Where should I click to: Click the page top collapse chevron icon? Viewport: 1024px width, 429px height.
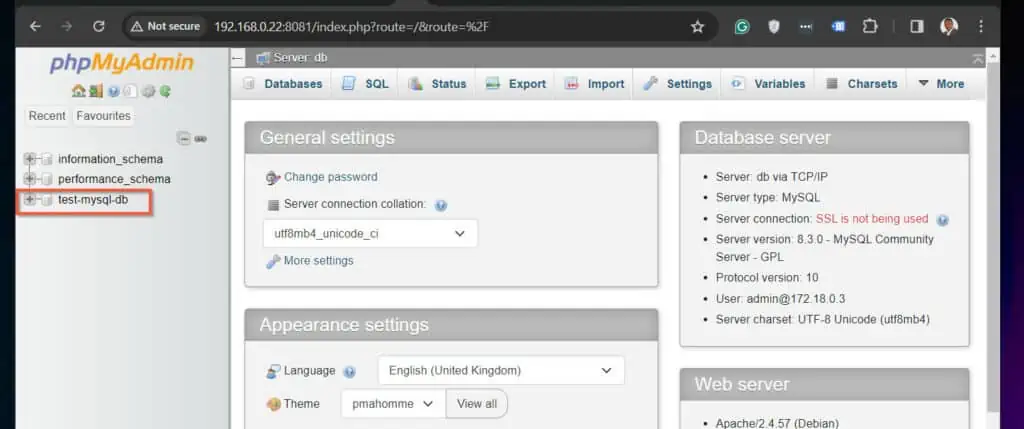(x=978, y=58)
